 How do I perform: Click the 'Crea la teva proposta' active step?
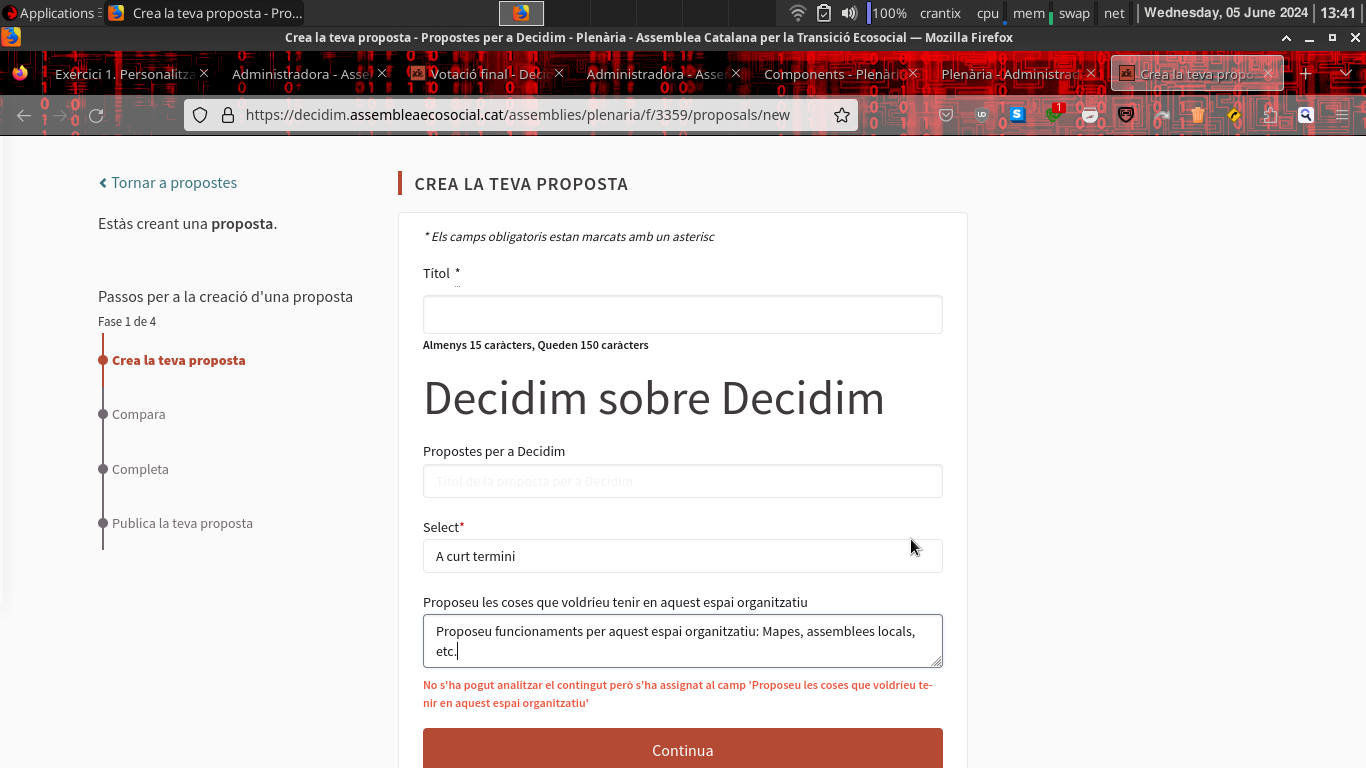coord(179,360)
